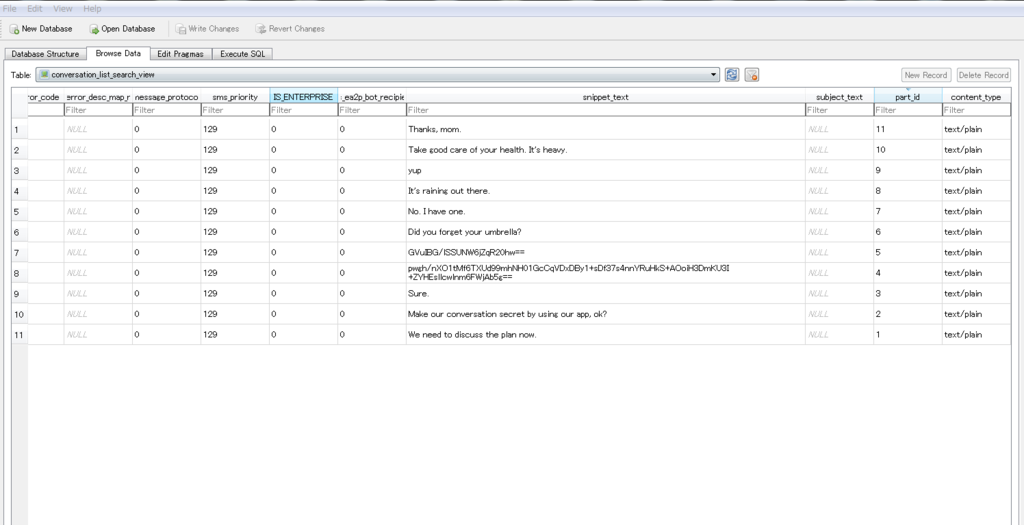Open the File menu

pyautogui.click(x=10, y=8)
